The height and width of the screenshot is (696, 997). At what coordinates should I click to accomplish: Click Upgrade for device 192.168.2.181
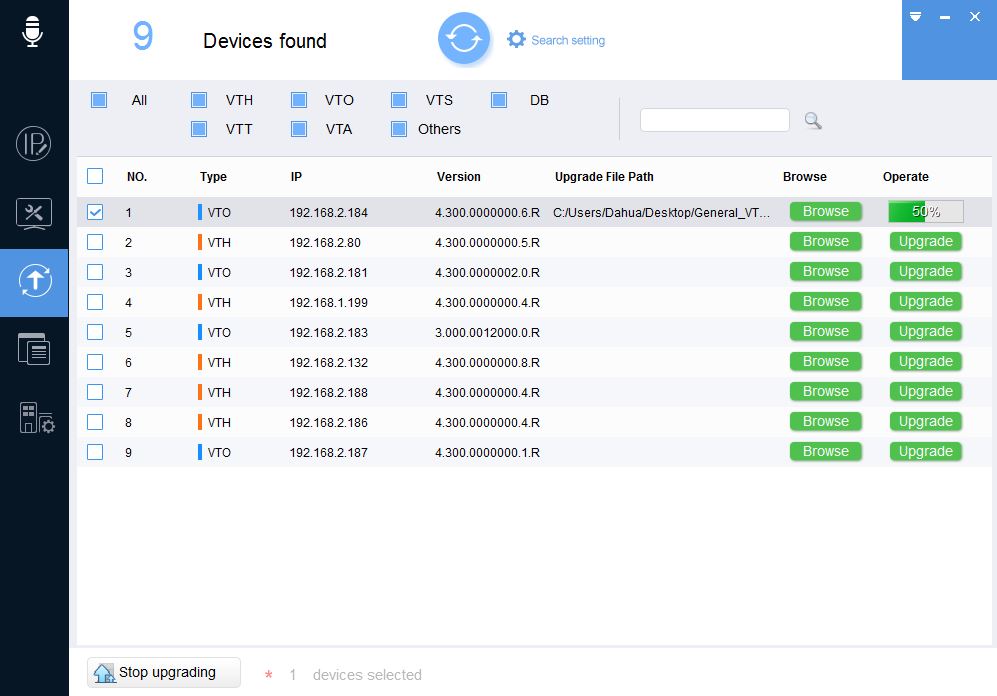coord(925,271)
